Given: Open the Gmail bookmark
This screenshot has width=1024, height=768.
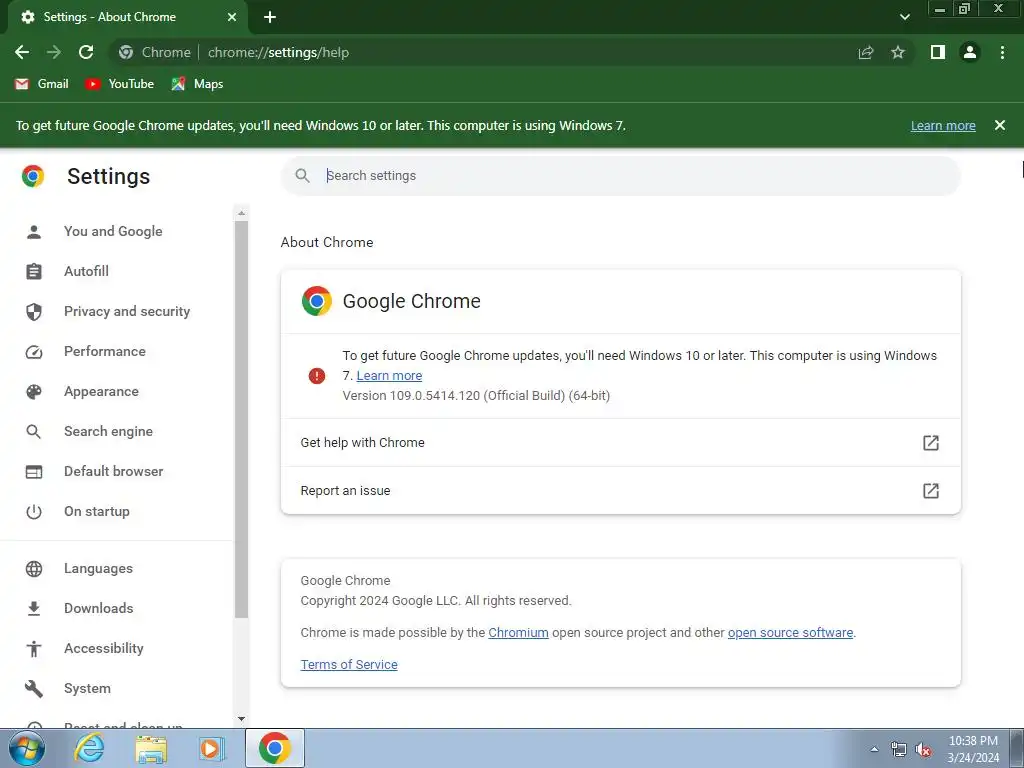Looking at the screenshot, I should pyautogui.click(x=42, y=84).
